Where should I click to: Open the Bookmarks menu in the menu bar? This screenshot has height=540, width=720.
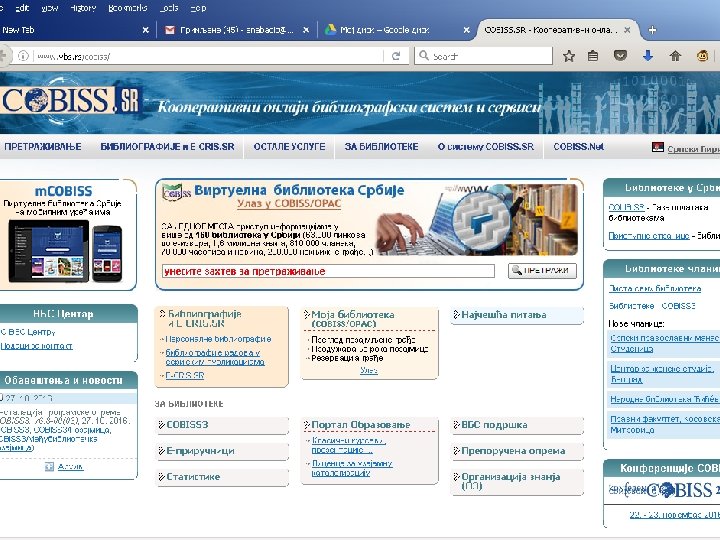pos(128,8)
